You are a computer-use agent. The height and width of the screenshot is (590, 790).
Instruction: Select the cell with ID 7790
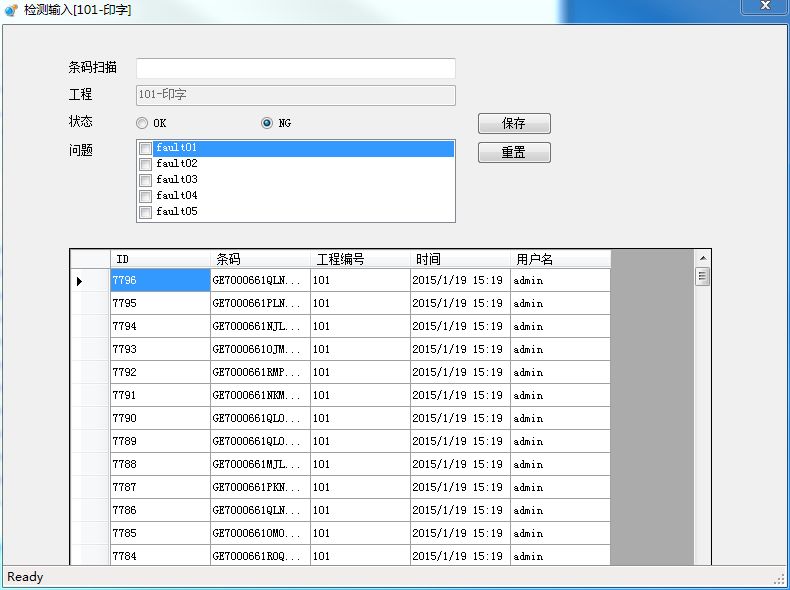pyautogui.click(x=160, y=419)
